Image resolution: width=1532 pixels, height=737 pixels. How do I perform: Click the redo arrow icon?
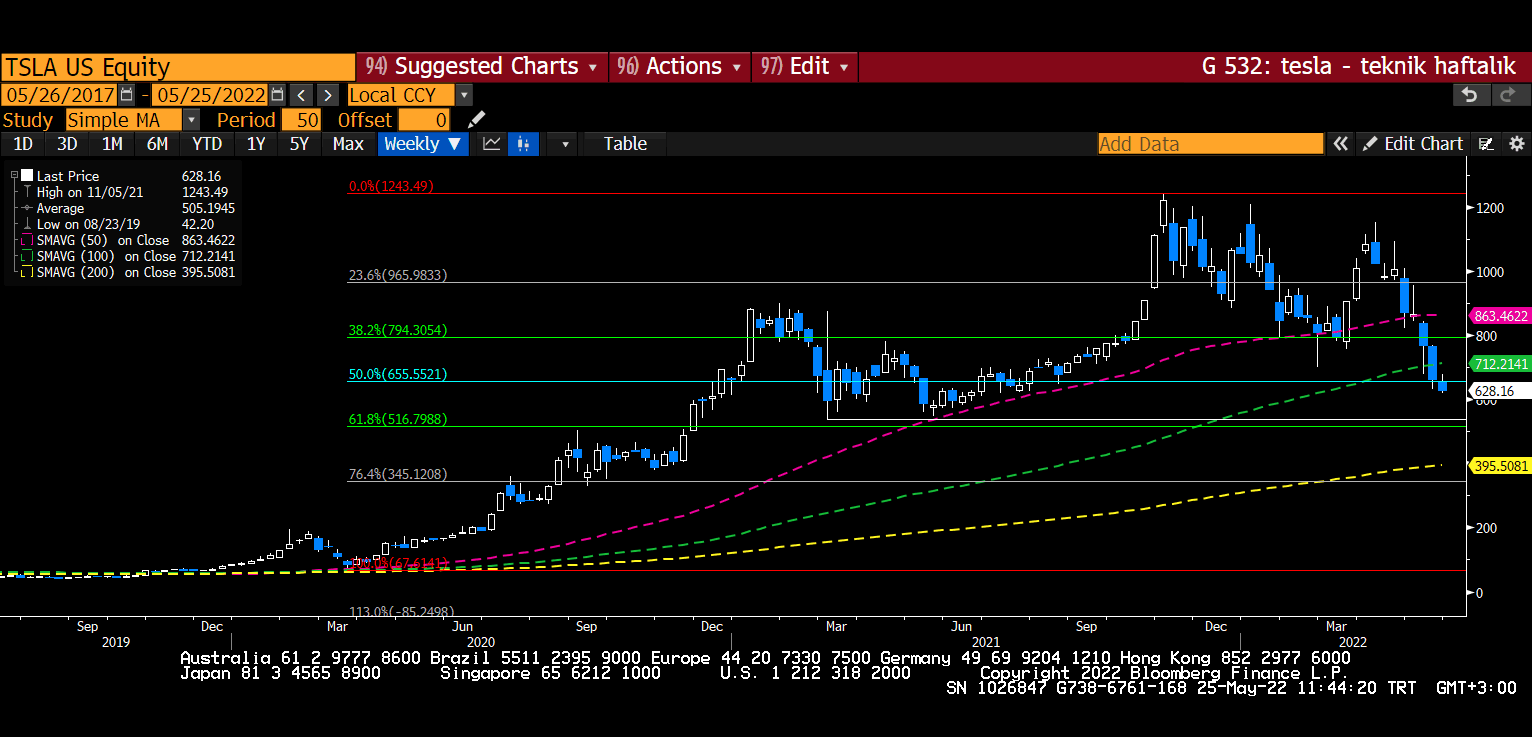tap(1510, 94)
